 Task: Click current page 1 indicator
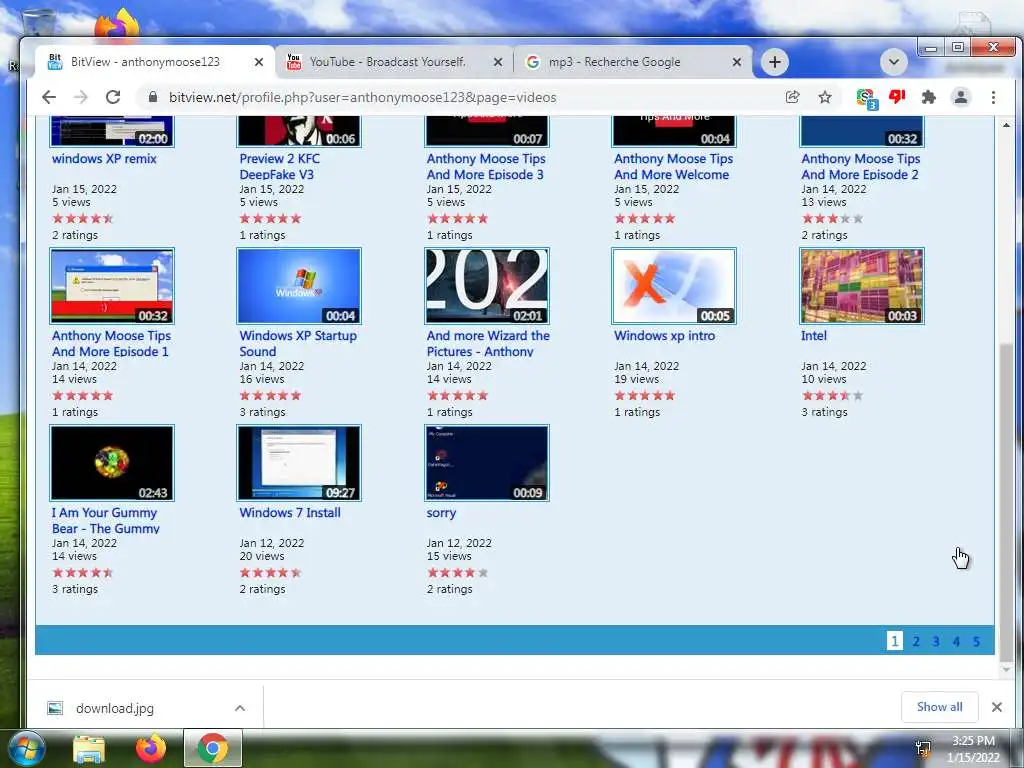click(895, 641)
